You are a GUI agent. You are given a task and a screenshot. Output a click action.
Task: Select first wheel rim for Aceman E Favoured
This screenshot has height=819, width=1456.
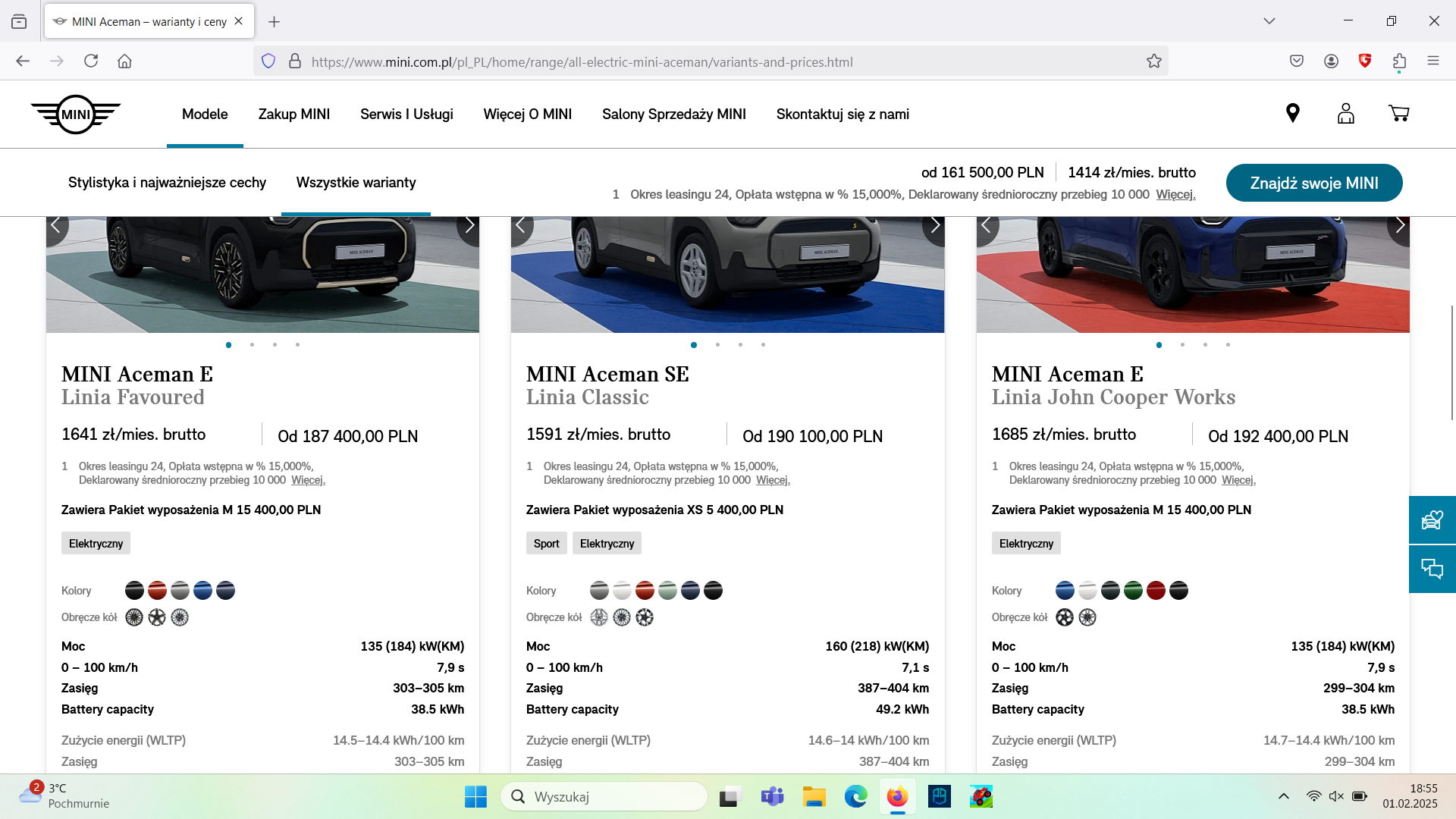pos(134,617)
